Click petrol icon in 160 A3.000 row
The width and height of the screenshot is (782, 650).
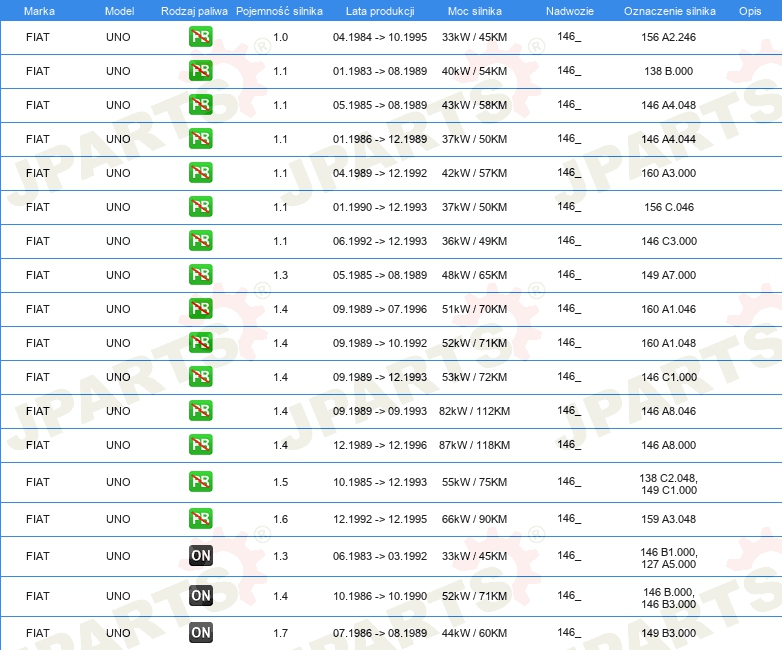click(200, 173)
